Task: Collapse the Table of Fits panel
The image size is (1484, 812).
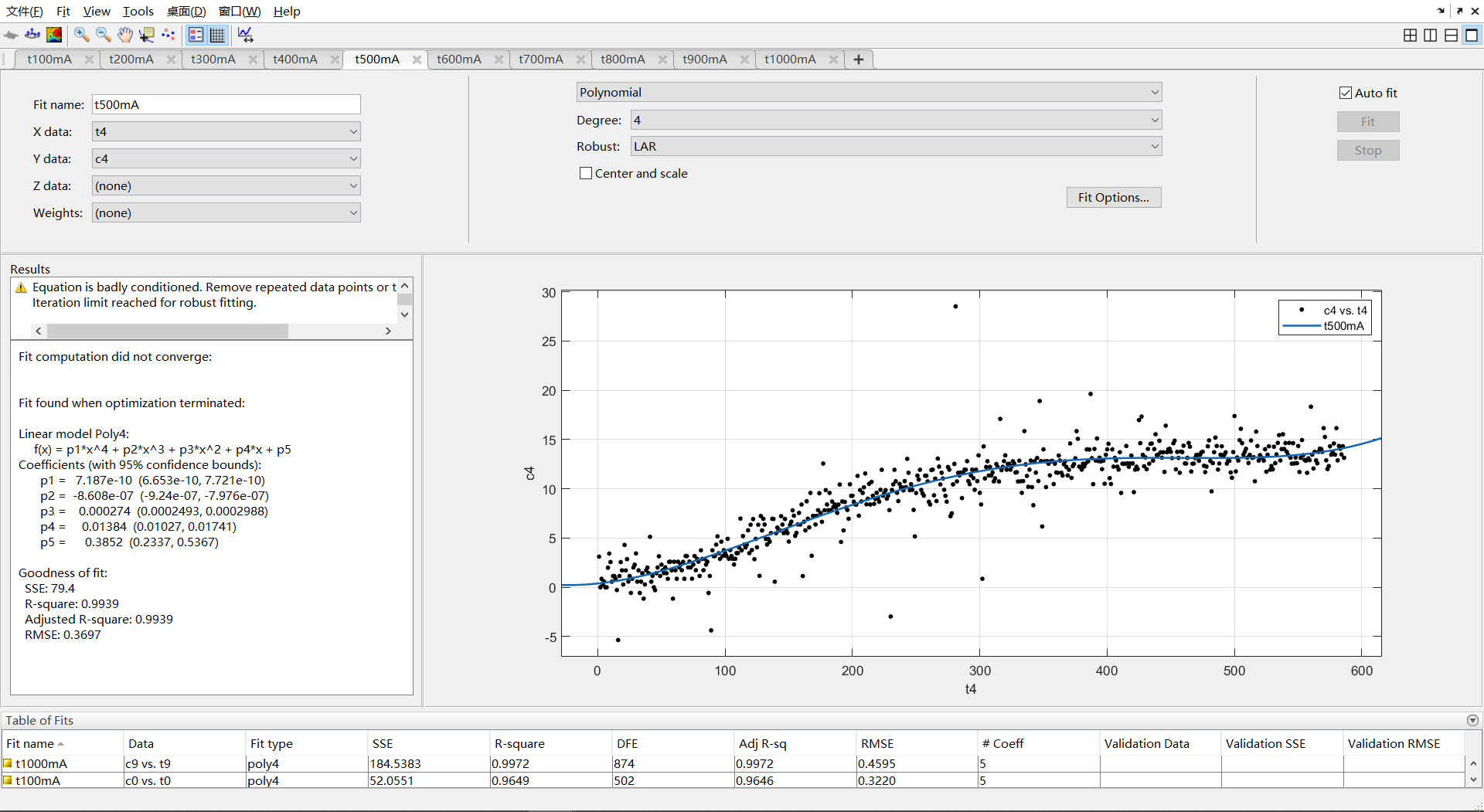Action: (1472, 720)
